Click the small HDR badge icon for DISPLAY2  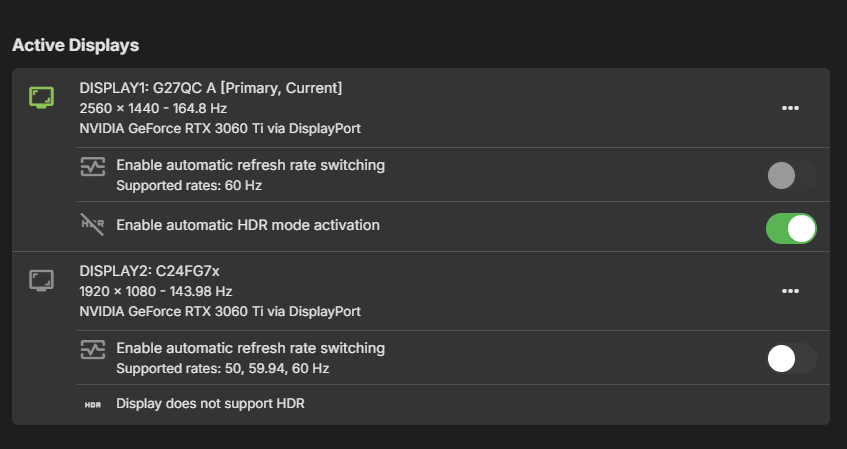coord(93,405)
